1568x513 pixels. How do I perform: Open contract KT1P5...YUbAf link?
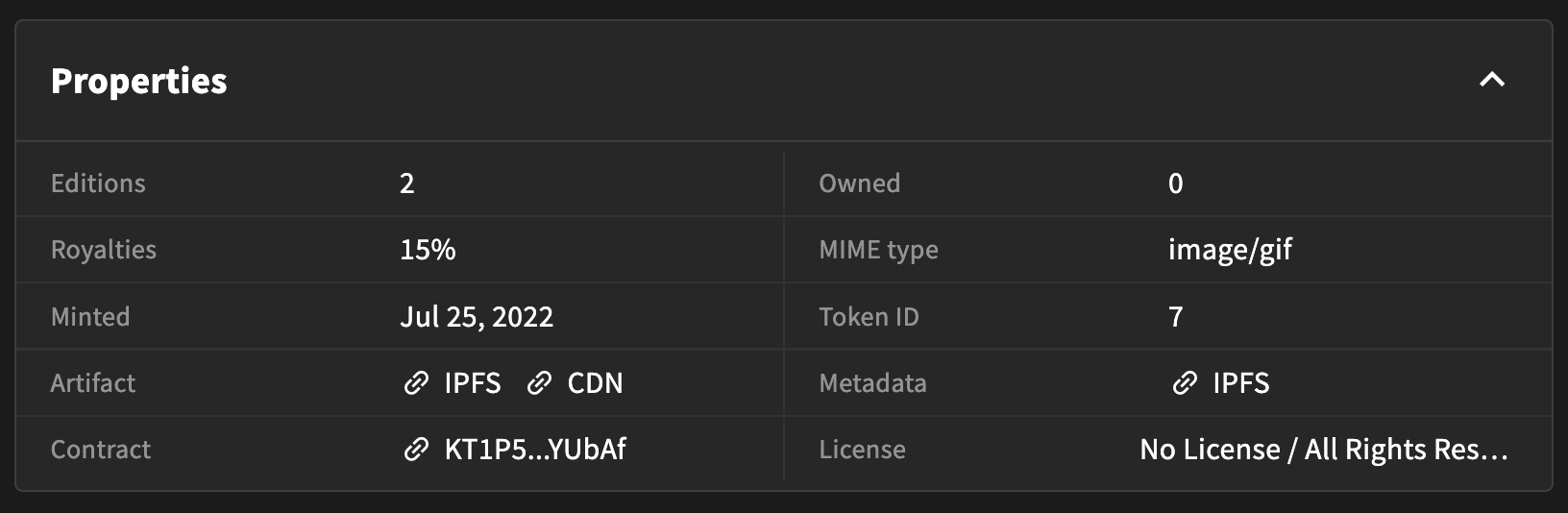(x=535, y=450)
